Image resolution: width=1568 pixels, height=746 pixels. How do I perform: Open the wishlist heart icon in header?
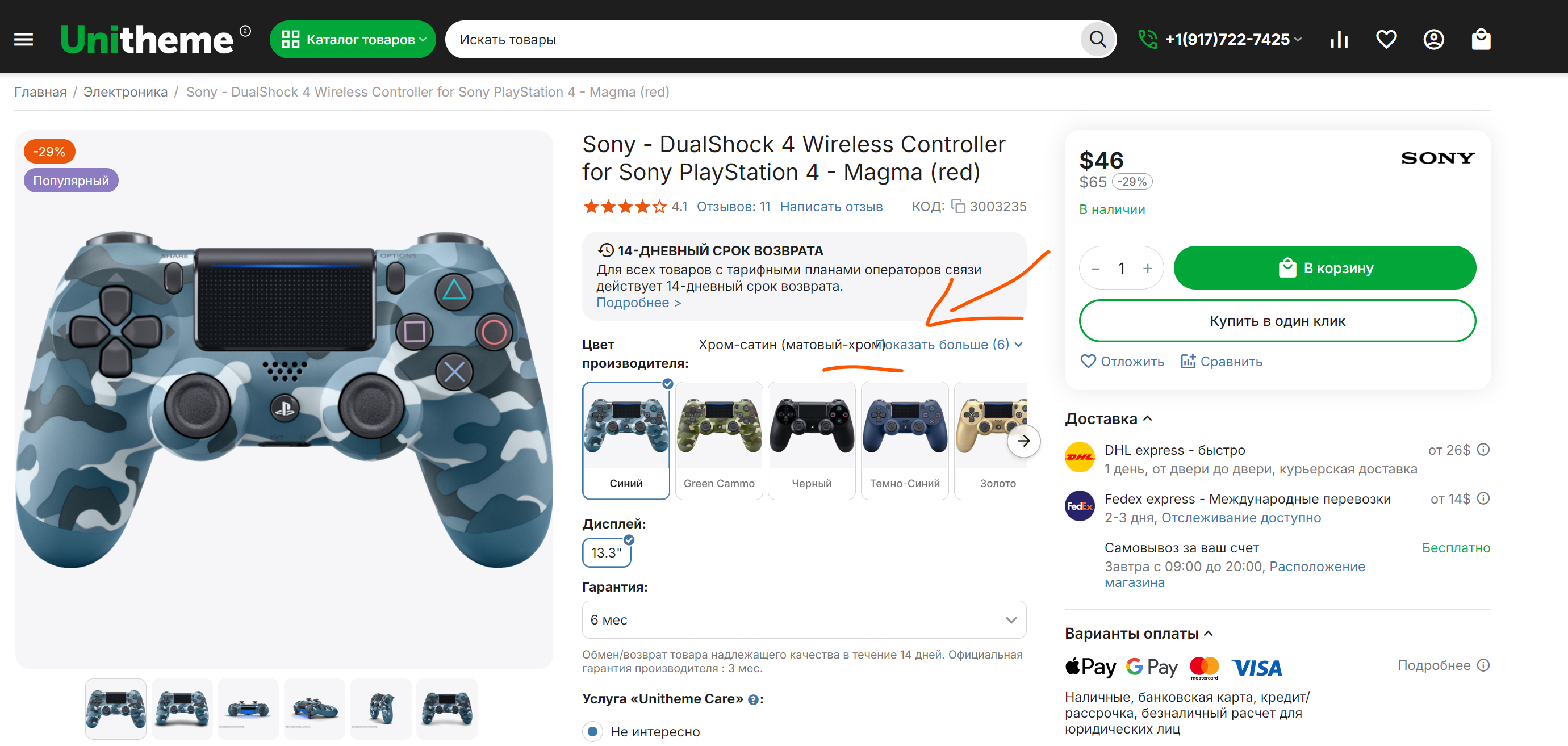point(1386,40)
